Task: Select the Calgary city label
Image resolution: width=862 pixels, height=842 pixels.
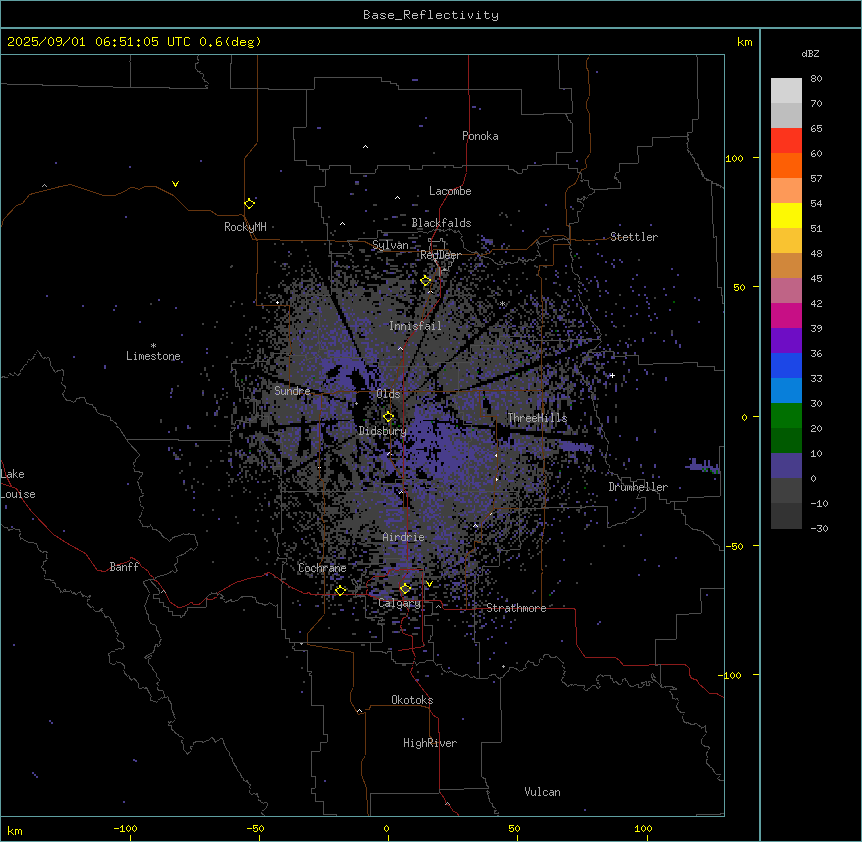Action: [399, 603]
